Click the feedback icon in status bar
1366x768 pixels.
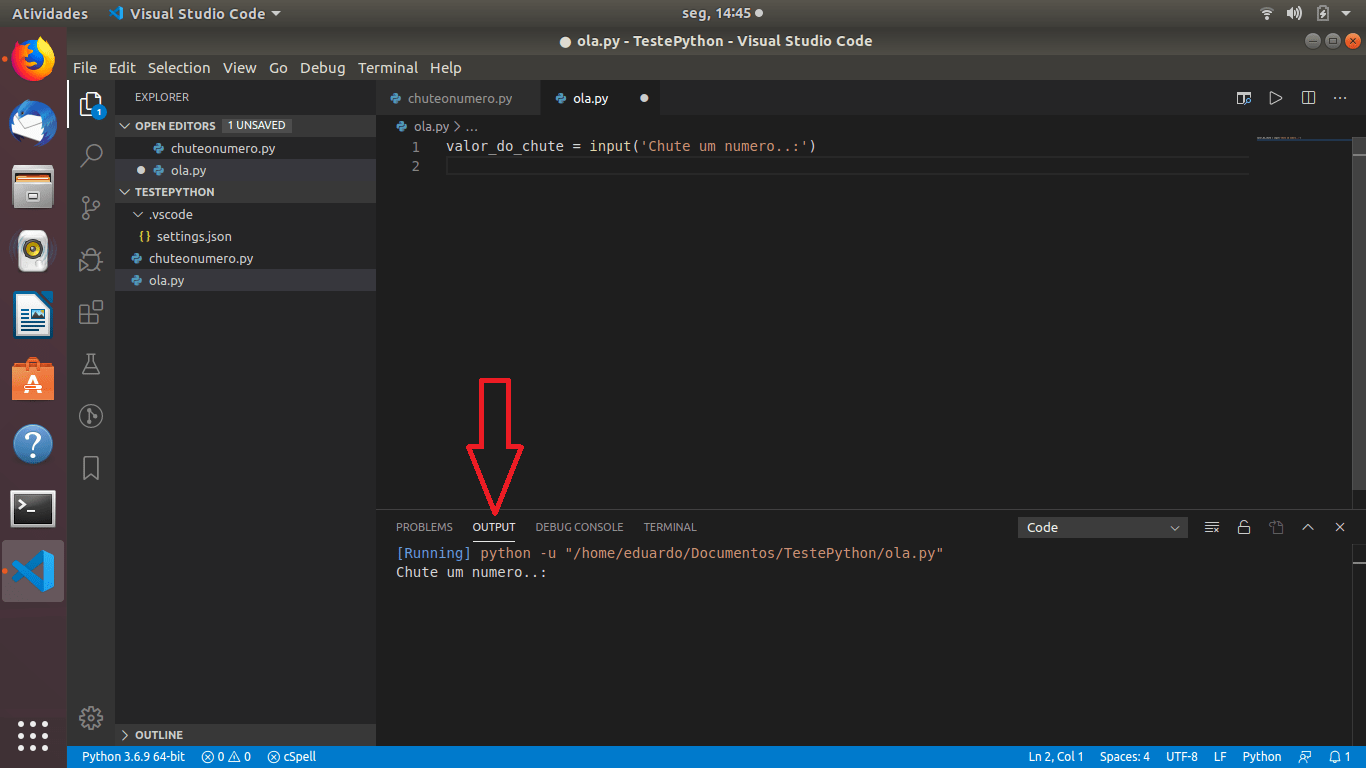pyautogui.click(x=1305, y=757)
